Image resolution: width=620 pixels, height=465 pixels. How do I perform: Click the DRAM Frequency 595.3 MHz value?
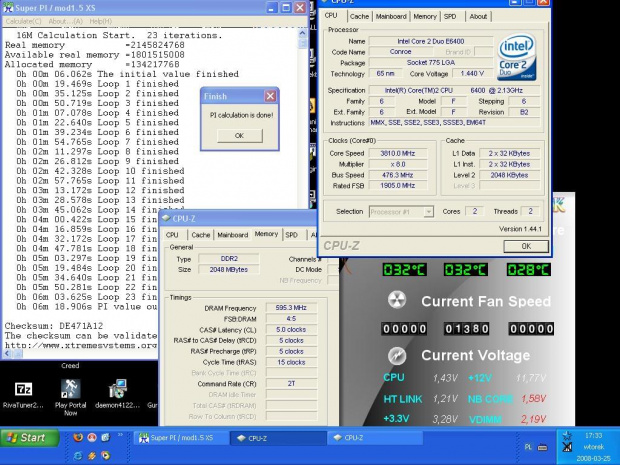pyautogui.click(x=291, y=308)
